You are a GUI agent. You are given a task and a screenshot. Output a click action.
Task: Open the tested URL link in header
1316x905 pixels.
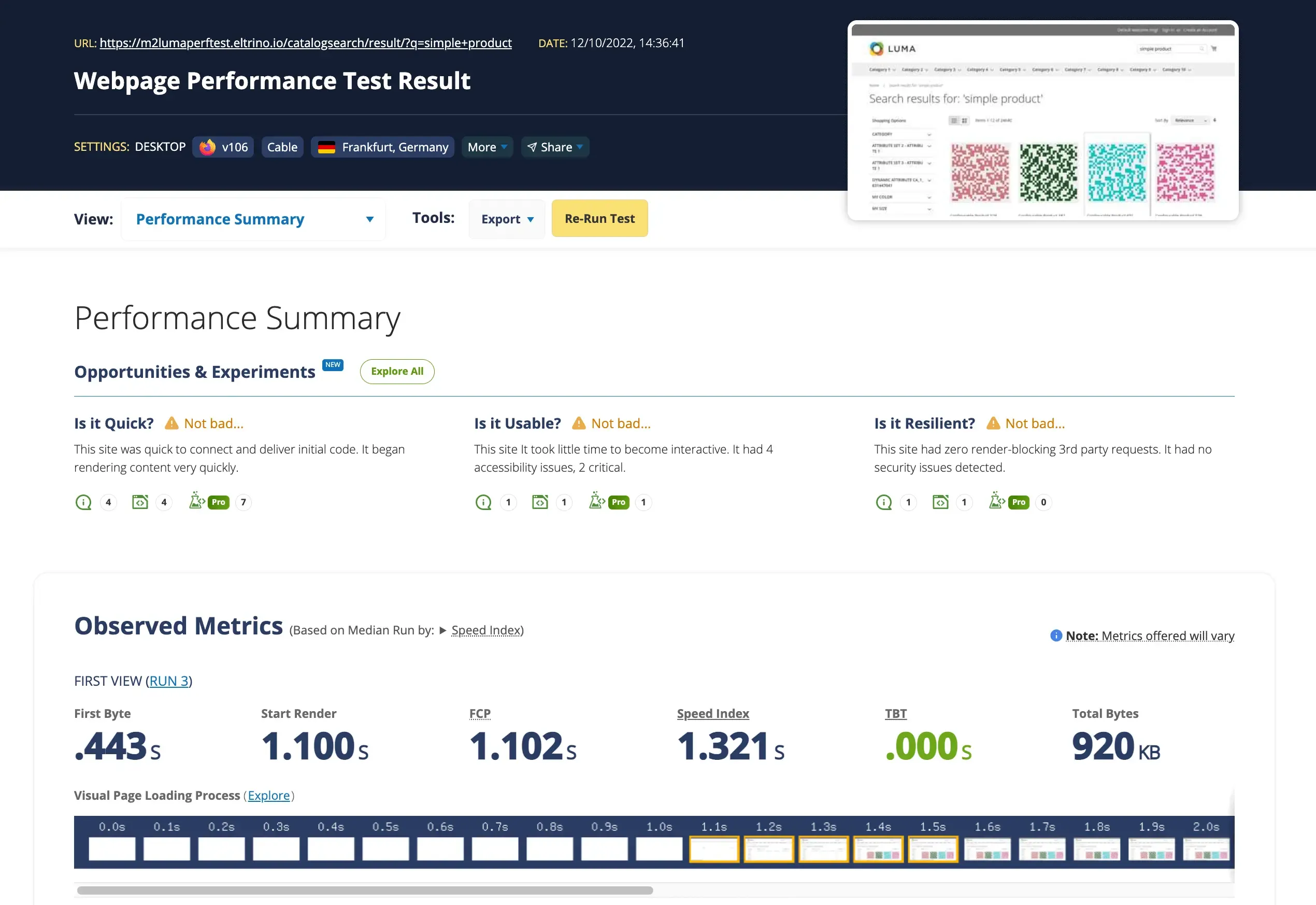click(306, 43)
